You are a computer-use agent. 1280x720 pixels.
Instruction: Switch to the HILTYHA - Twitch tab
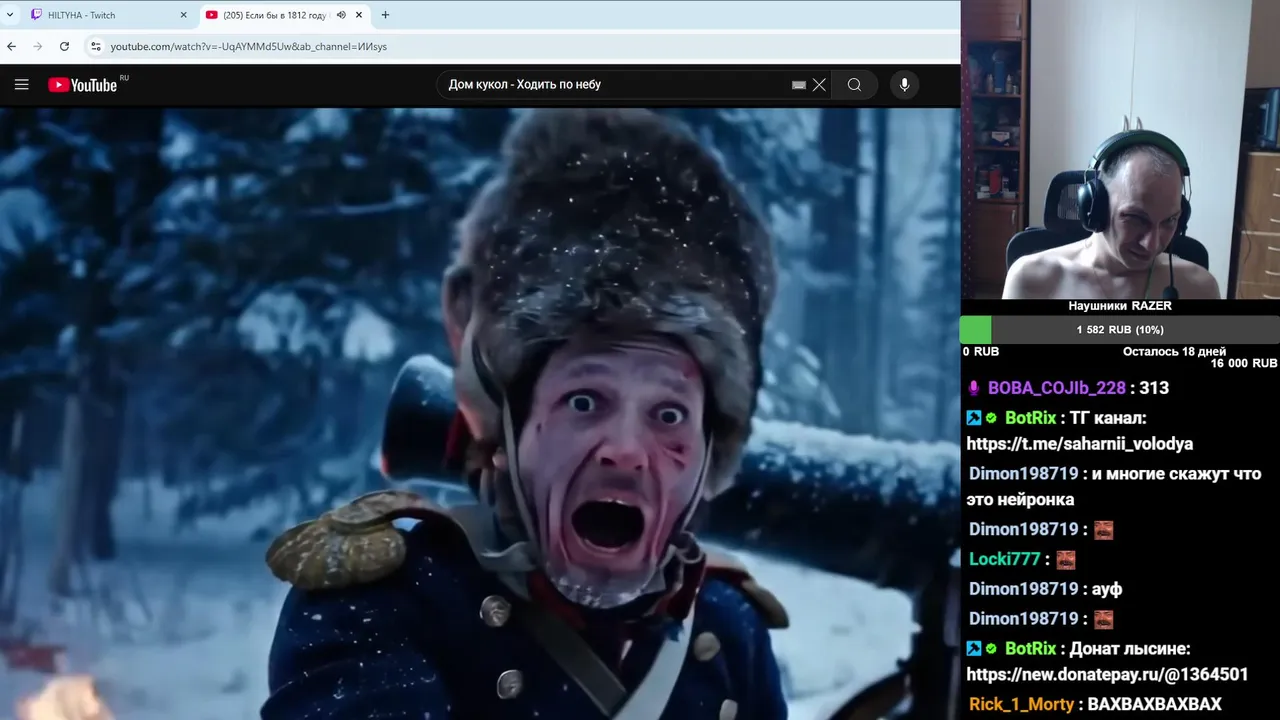click(108, 15)
